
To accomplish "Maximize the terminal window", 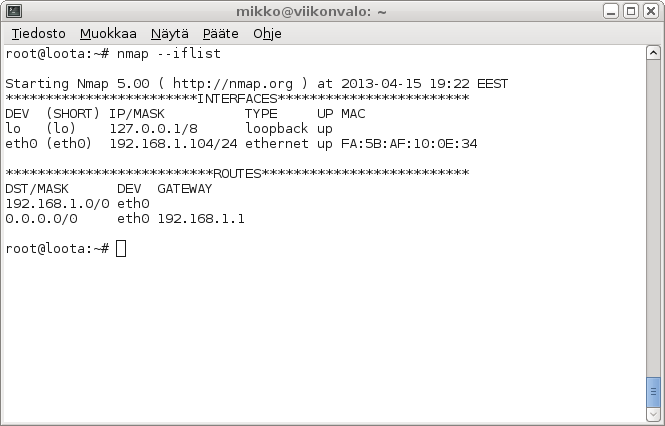I will (631, 11).
